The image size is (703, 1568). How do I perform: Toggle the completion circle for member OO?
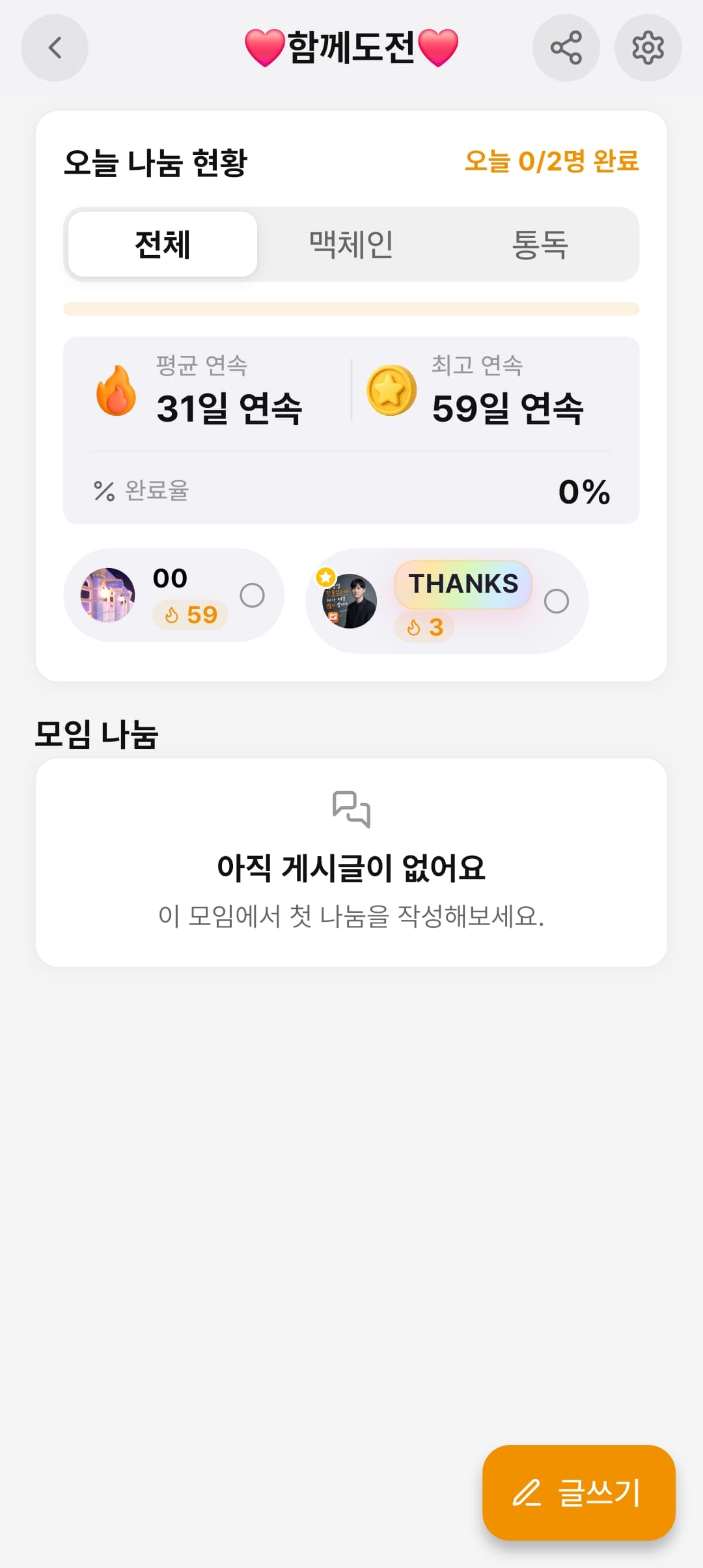252,595
